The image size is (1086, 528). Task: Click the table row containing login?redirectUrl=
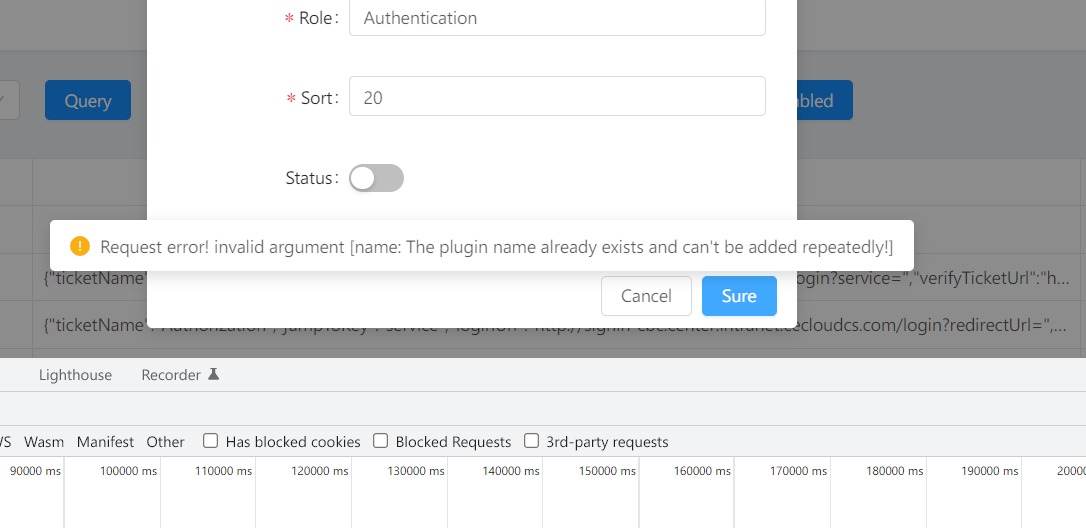click(543, 324)
